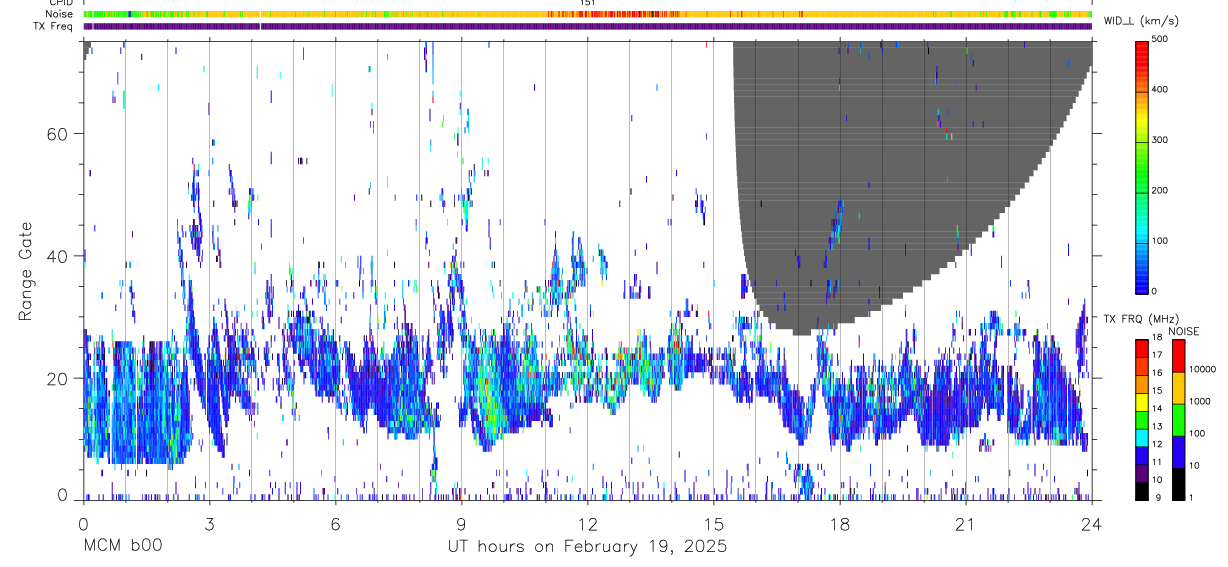Click the 'NOISE' legend title
The height and width of the screenshot is (567, 1228).
[x=1183, y=331]
